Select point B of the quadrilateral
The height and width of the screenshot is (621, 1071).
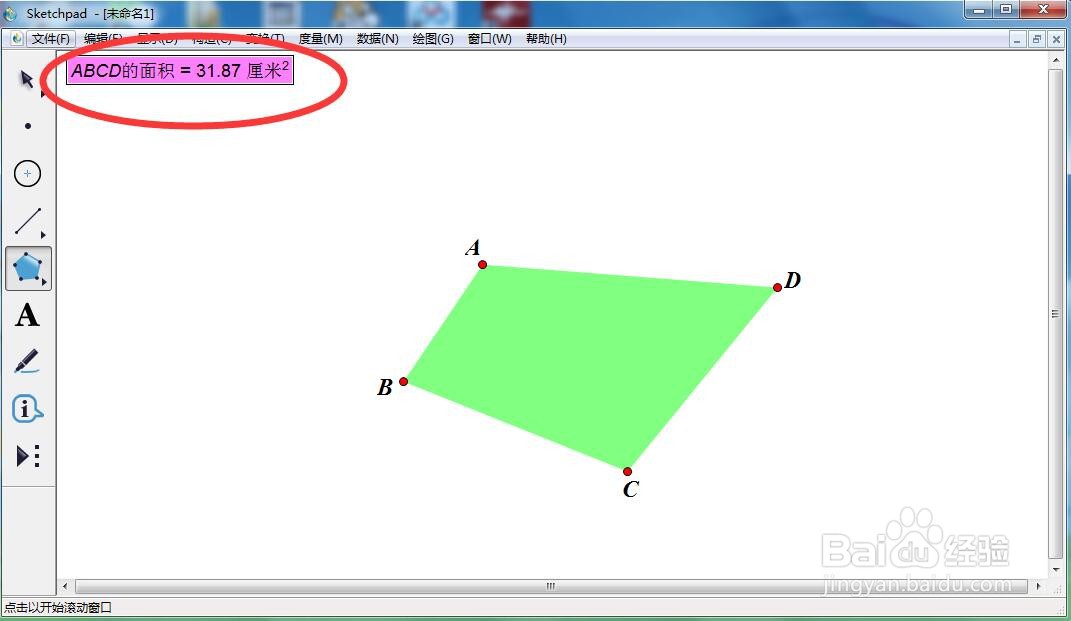[x=404, y=381]
